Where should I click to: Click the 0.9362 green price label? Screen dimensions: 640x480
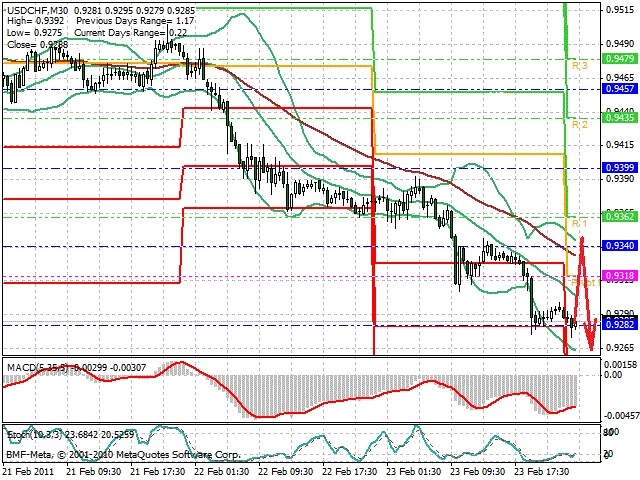point(620,216)
